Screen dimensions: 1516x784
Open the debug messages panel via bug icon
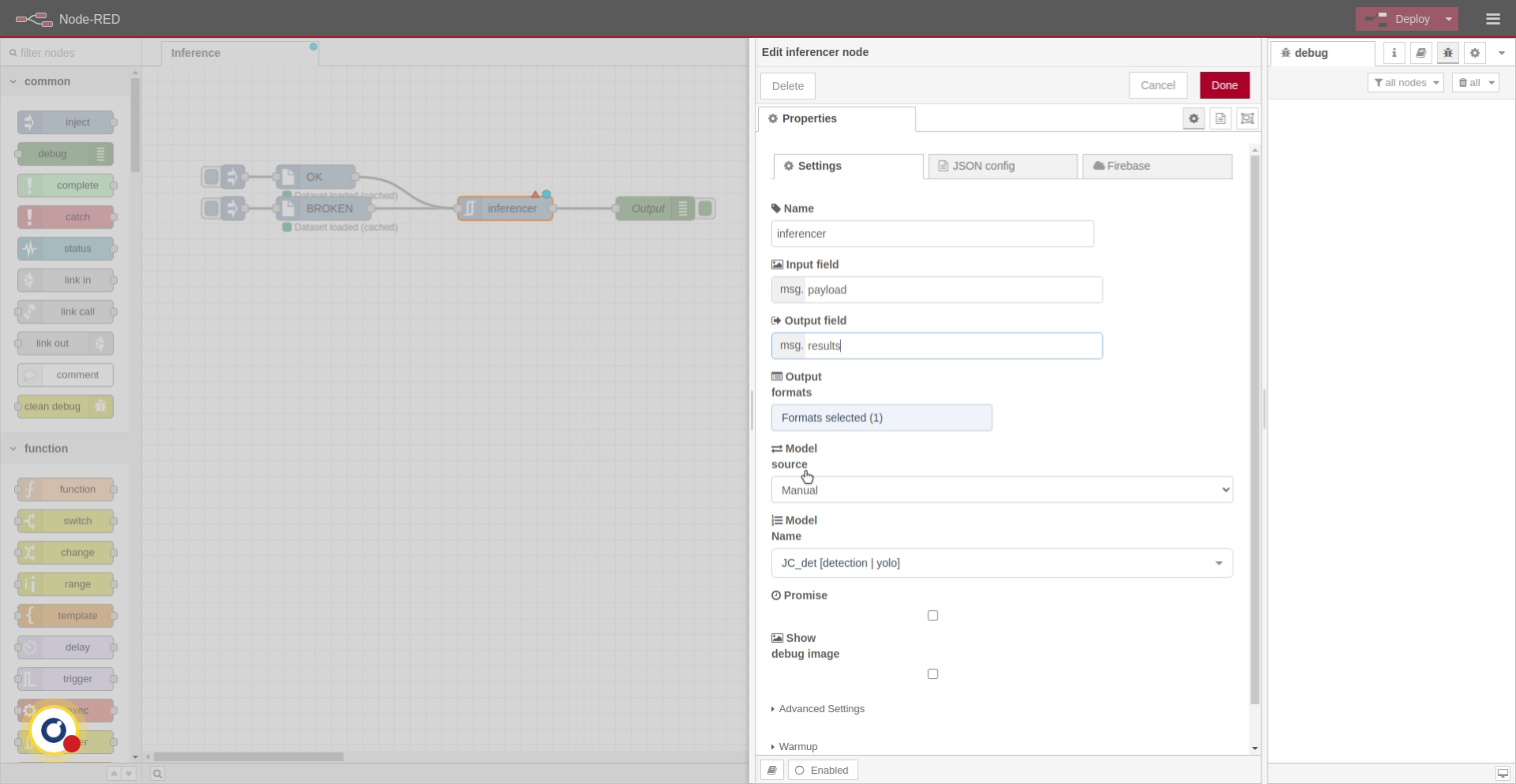1448,53
